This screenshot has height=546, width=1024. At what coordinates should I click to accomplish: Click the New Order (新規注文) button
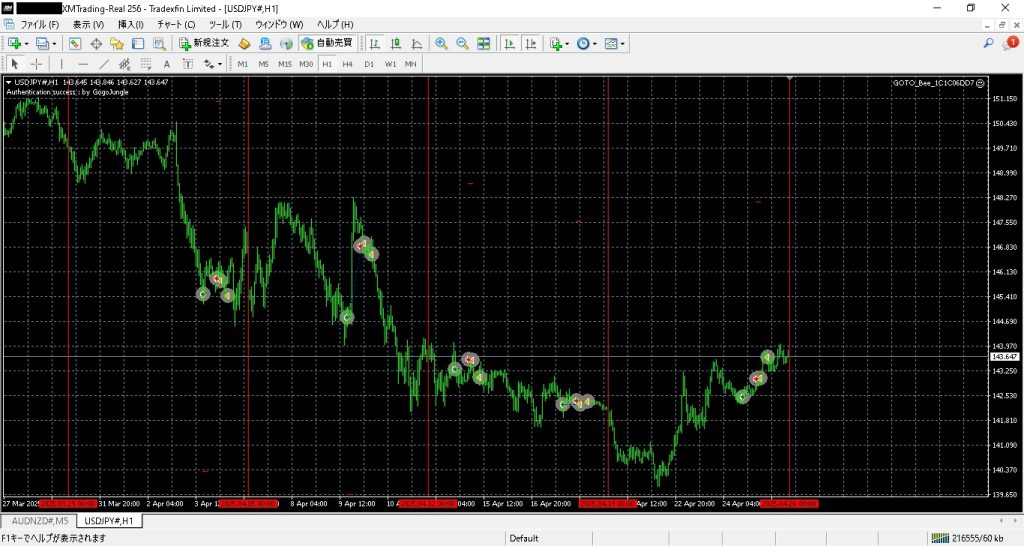[x=205, y=43]
